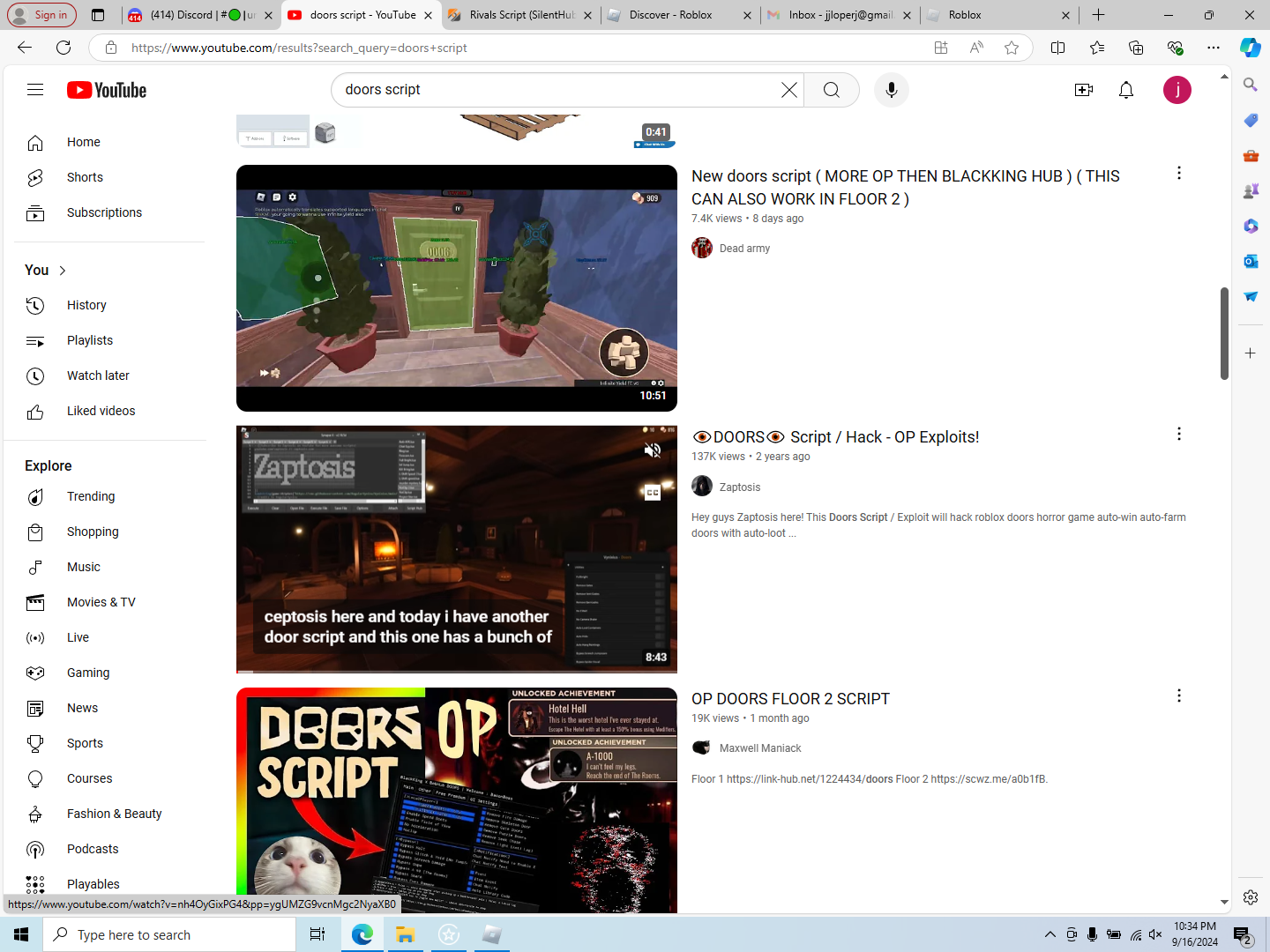The image size is (1270, 952).
Task: Unmute the Zaptosis video preview
Action: tap(653, 450)
